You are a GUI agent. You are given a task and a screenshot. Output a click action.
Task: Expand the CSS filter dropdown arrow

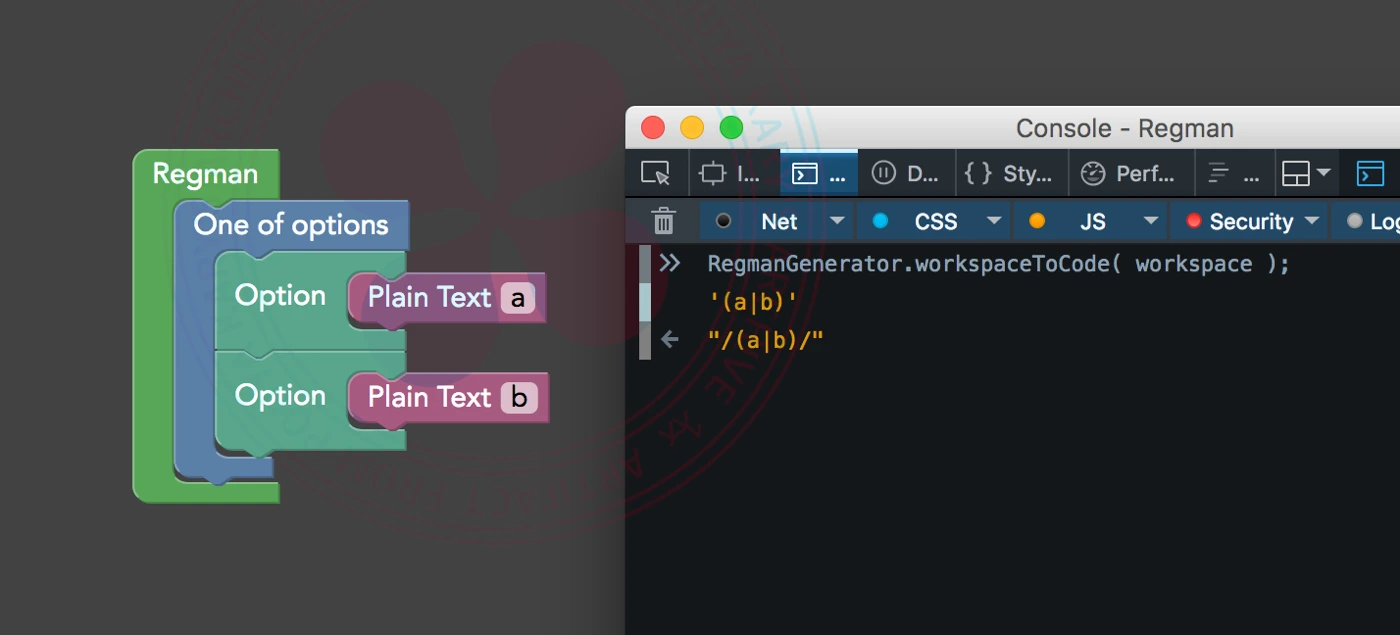[993, 221]
